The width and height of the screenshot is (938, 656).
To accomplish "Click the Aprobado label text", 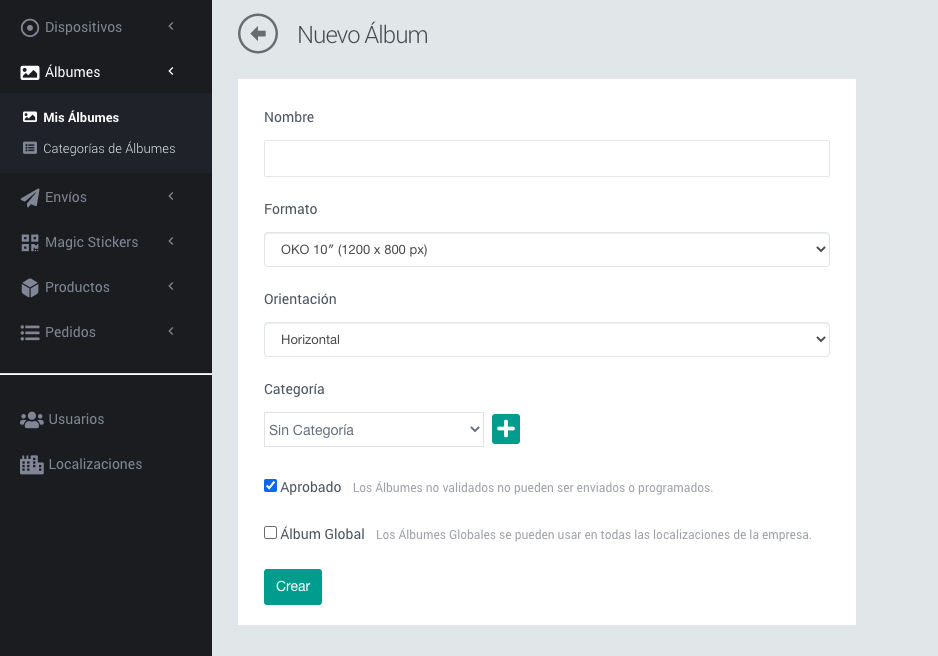I will (x=310, y=487).
